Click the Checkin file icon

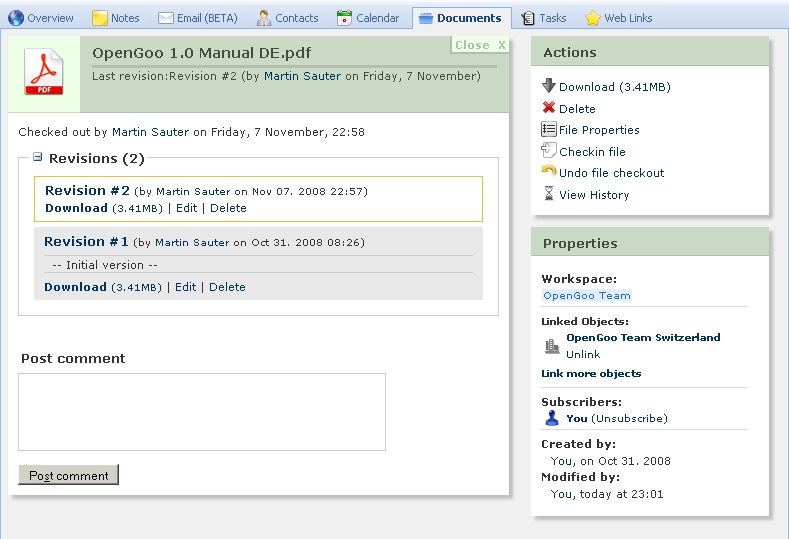click(548, 151)
